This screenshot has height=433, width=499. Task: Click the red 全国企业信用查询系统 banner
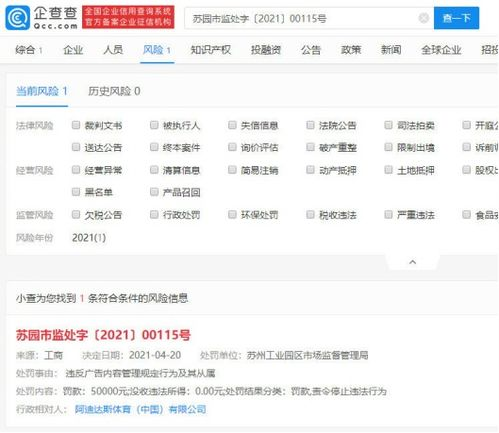[128, 17]
